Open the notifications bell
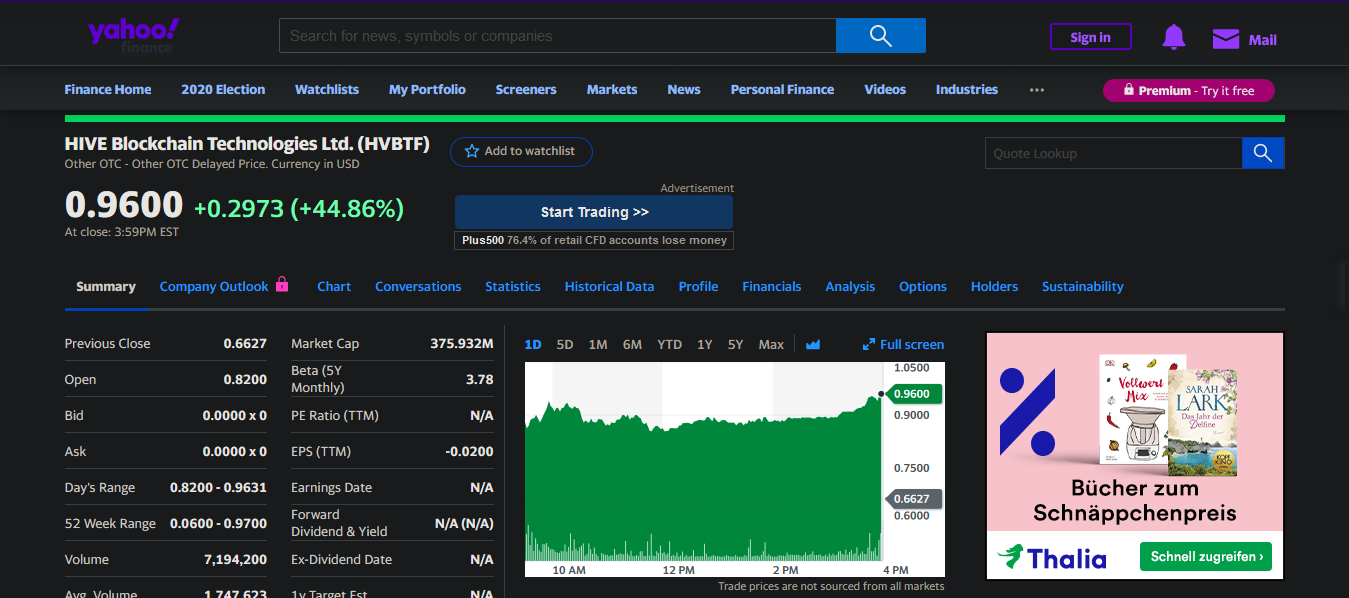1349x598 pixels. click(1173, 38)
